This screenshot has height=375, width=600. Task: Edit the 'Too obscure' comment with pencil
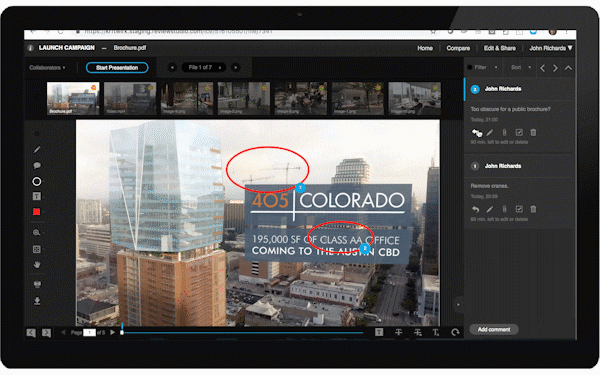pyautogui.click(x=490, y=132)
